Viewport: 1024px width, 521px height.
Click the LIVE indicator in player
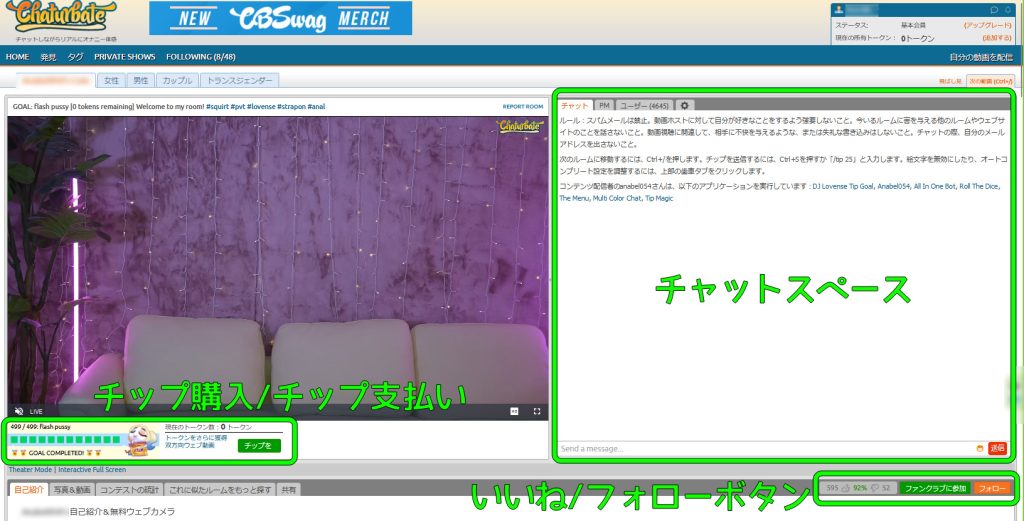tap(36, 411)
